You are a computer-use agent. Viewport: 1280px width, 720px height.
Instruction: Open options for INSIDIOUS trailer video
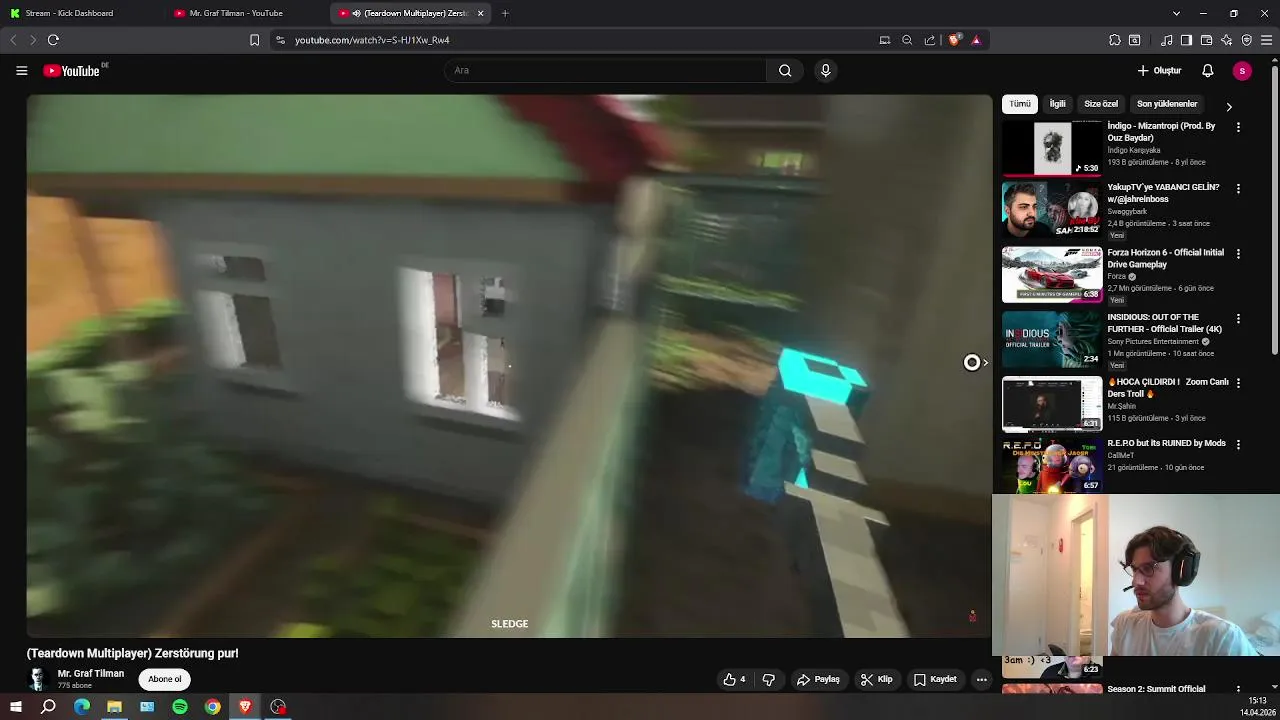[1238, 318]
